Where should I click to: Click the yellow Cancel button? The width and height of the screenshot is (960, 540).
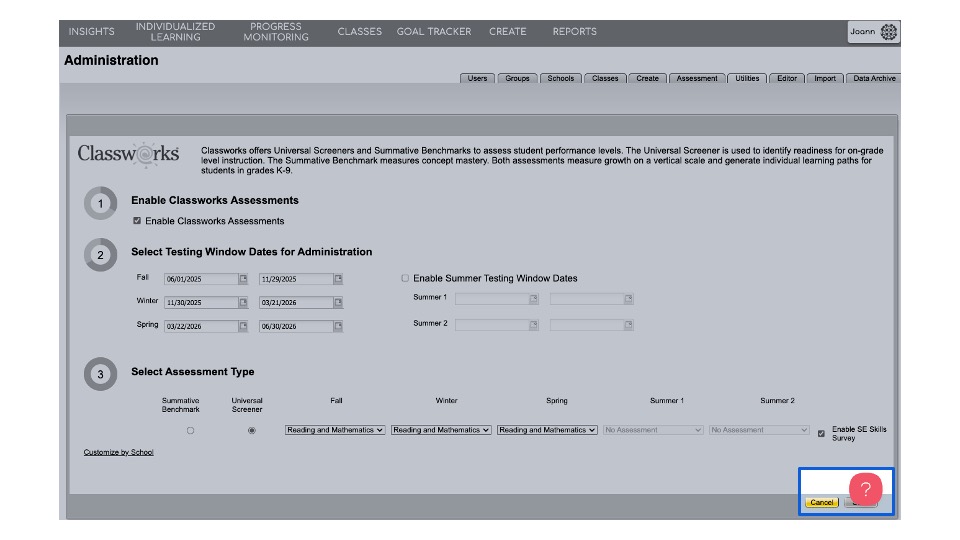[822, 503]
